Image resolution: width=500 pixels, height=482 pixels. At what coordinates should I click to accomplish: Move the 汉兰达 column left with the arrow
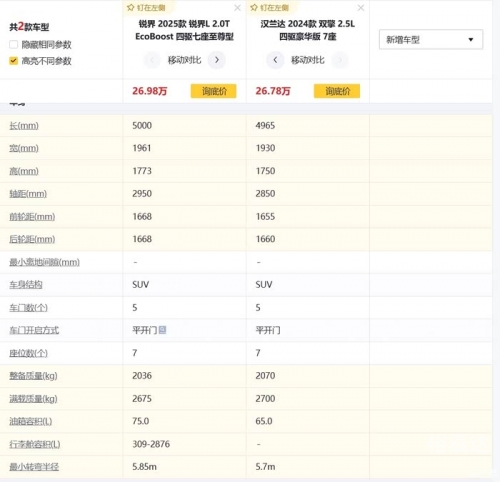tap(275, 60)
